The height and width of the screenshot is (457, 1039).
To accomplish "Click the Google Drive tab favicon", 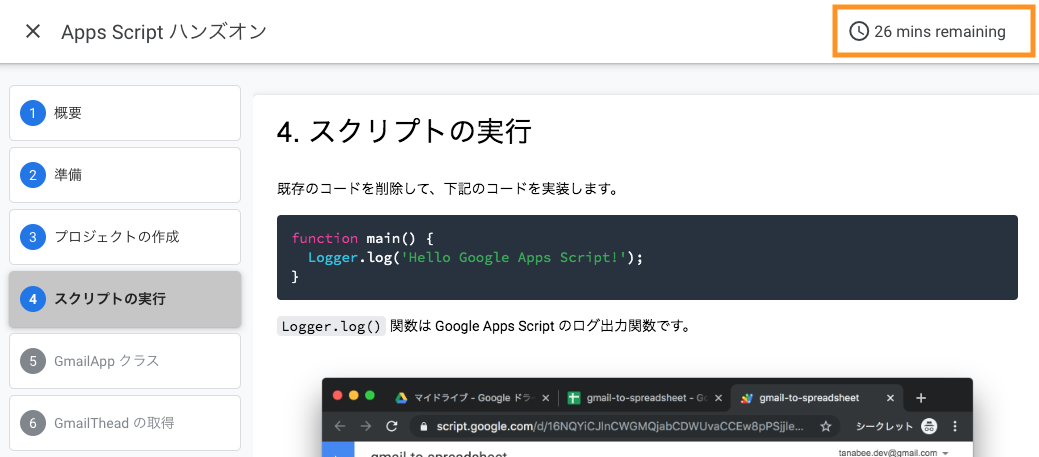I will click(x=401, y=398).
